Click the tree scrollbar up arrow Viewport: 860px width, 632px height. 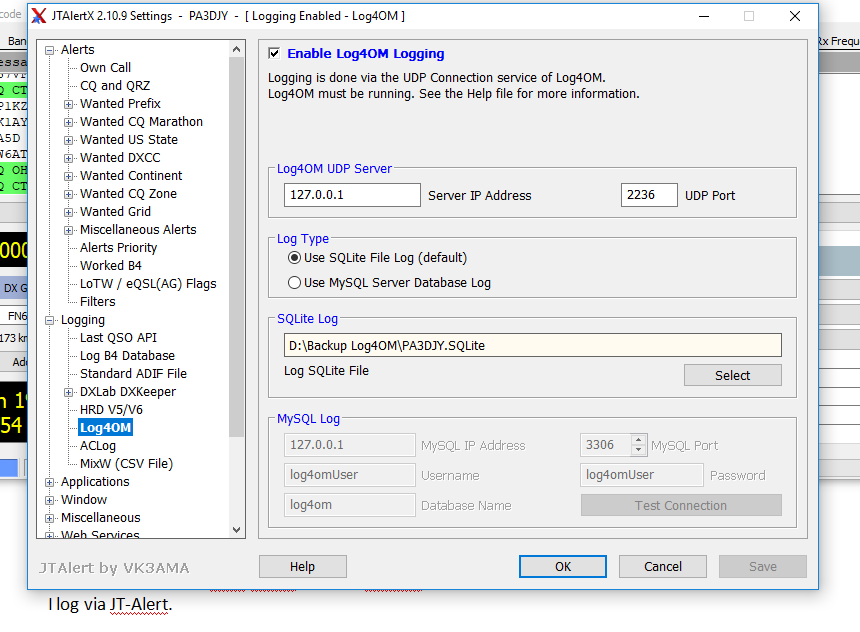click(236, 49)
